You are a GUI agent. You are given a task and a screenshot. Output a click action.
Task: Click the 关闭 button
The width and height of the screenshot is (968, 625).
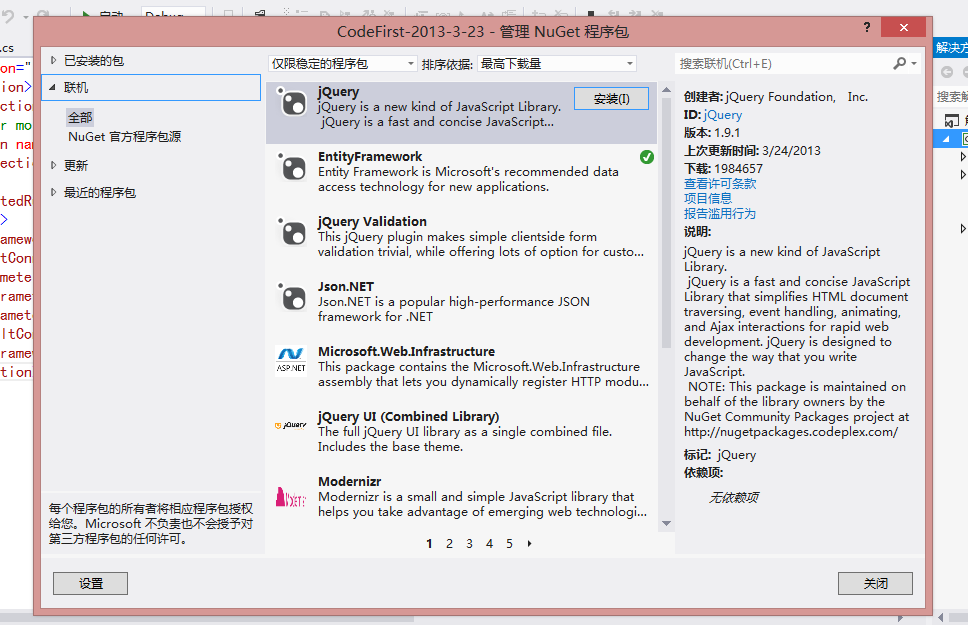875,584
